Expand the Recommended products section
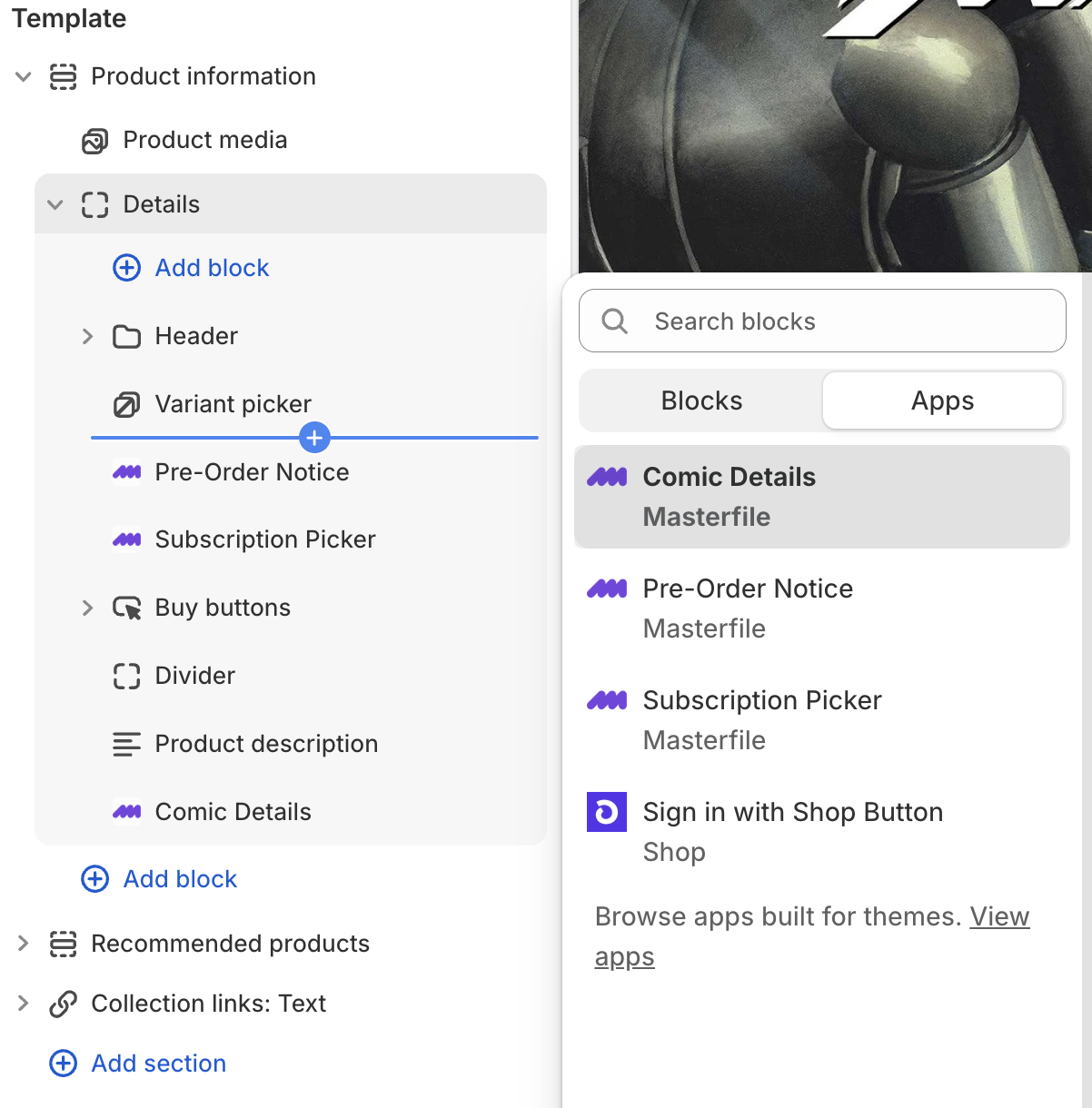The width and height of the screenshot is (1092, 1108). coord(24,945)
